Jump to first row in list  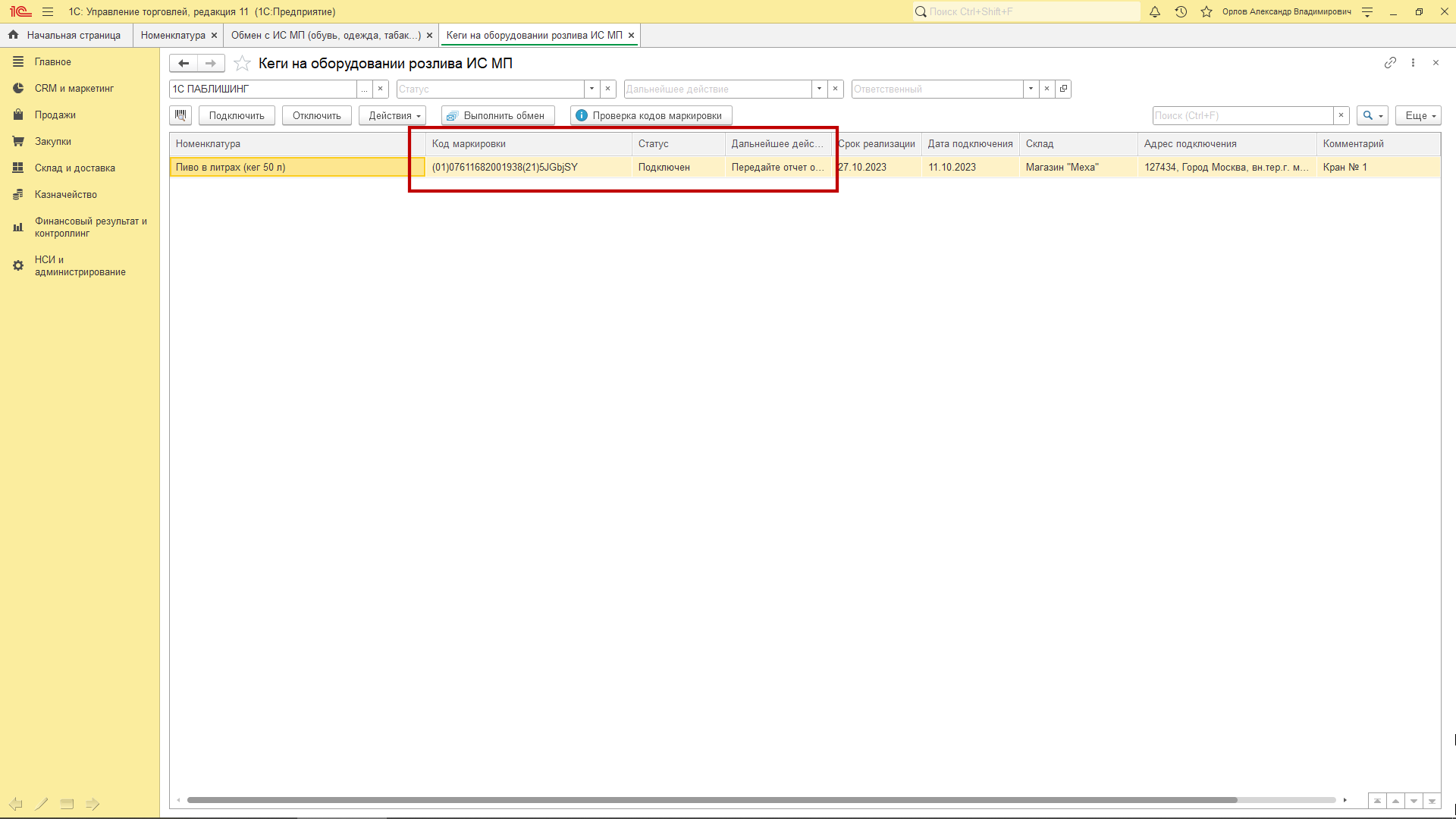1377,801
